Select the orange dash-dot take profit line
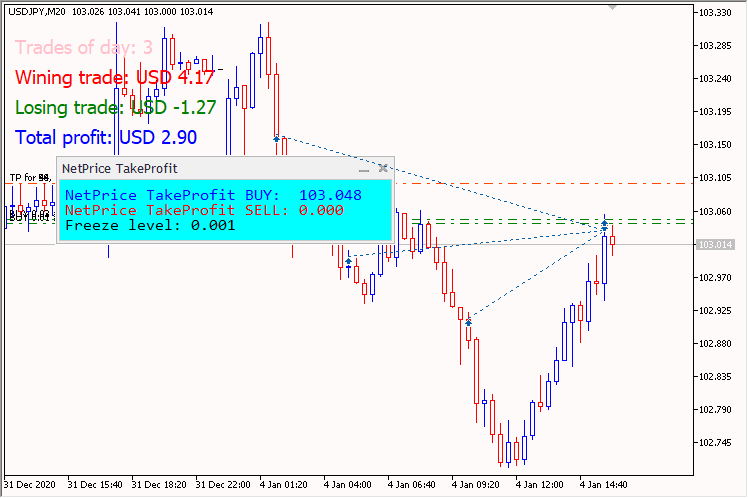This screenshot has height=498, width=748. (x=543, y=184)
